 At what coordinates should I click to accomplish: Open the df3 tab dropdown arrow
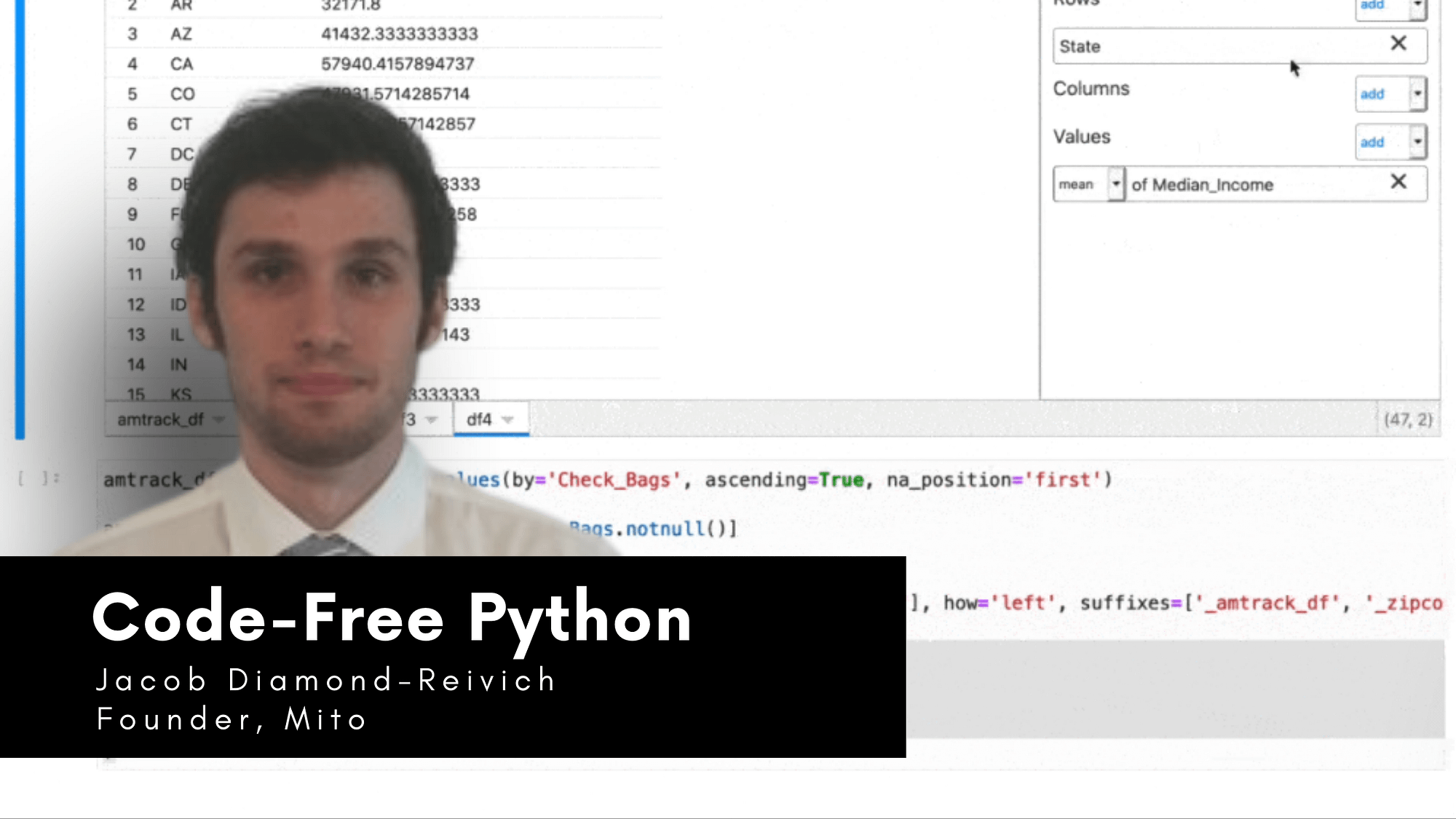point(431,420)
